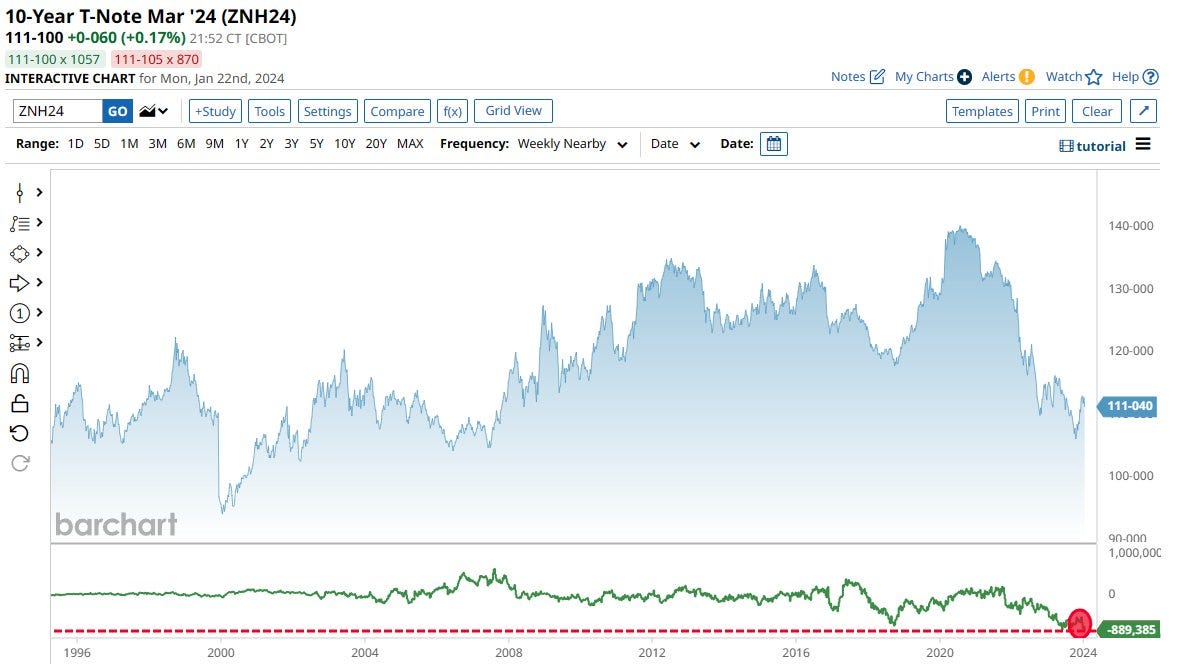Switch range to MAX
The width and height of the screenshot is (1177, 668).
[410, 144]
